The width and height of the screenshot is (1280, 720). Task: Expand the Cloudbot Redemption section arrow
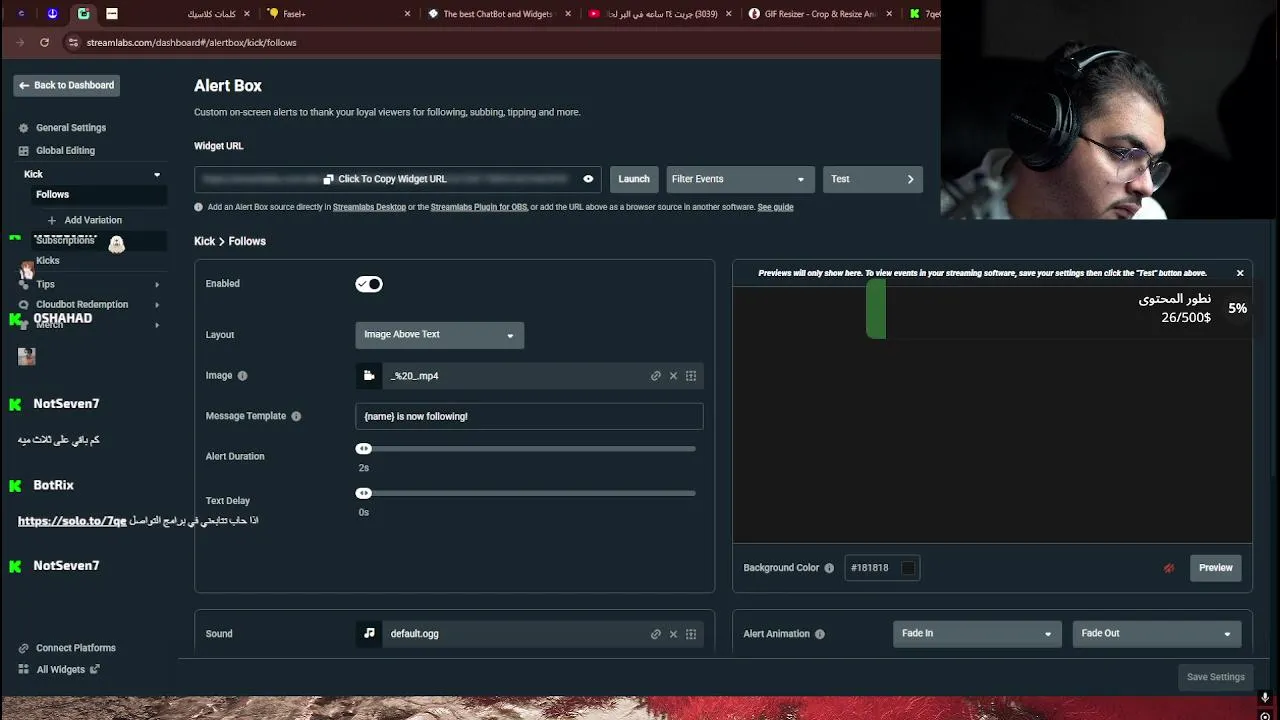157,304
